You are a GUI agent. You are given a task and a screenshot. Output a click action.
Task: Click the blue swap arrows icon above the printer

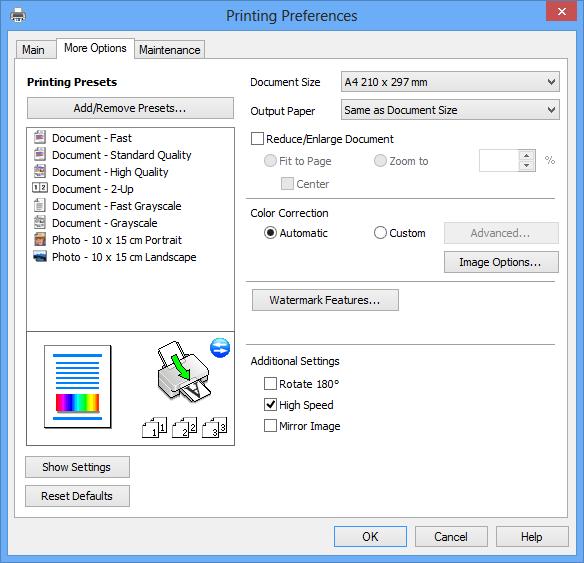pos(220,348)
